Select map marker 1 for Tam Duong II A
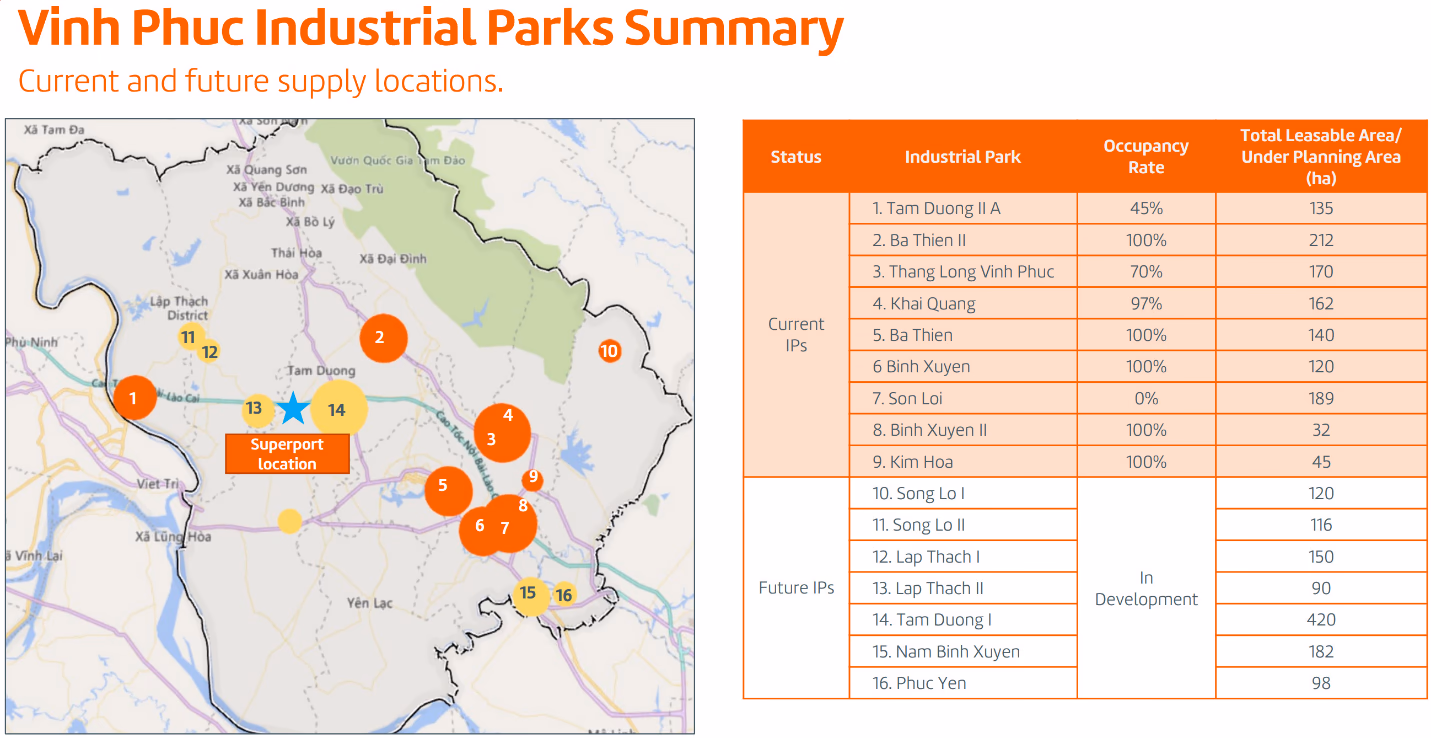Image resolution: width=1431 pixels, height=738 pixels. pyautogui.click(x=134, y=398)
